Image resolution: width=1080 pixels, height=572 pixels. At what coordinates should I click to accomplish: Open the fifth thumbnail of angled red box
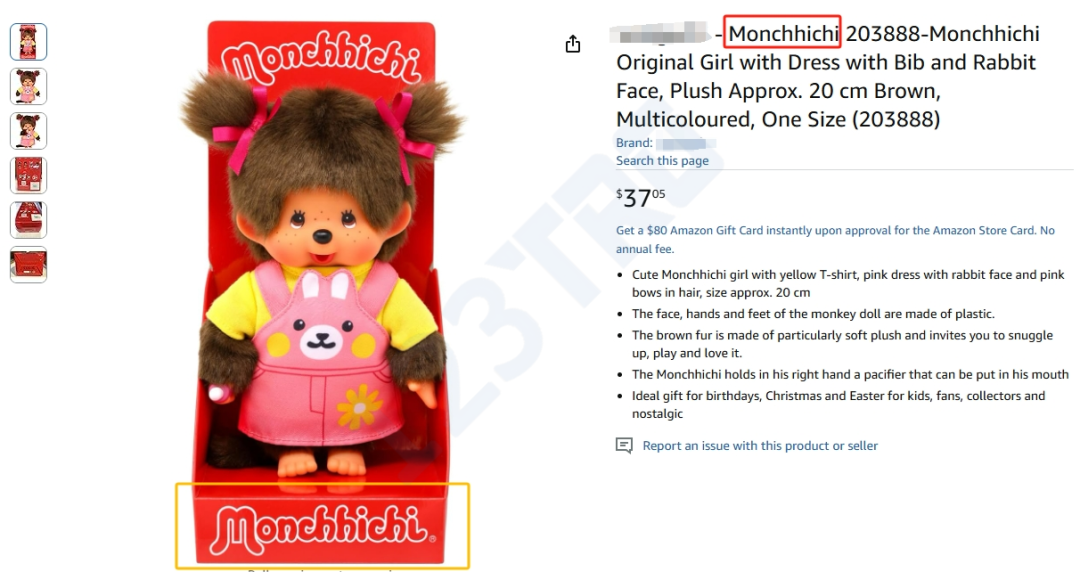click(x=28, y=220)
